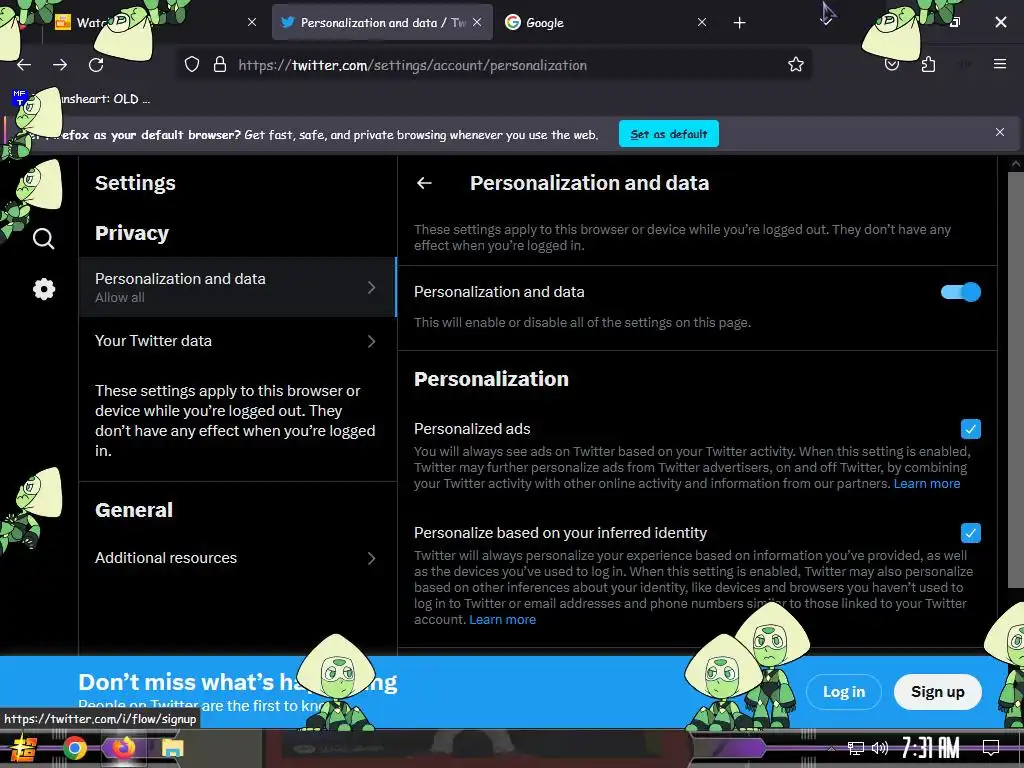The image size is (1024, 768).
Task: Open the volume speaker icon in tray
Action: coord(880,748)
